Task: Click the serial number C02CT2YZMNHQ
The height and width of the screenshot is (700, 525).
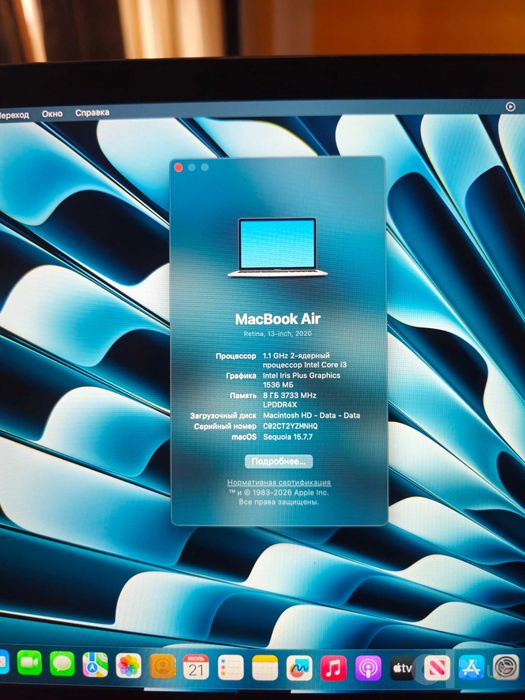Action: pos(290,426)
